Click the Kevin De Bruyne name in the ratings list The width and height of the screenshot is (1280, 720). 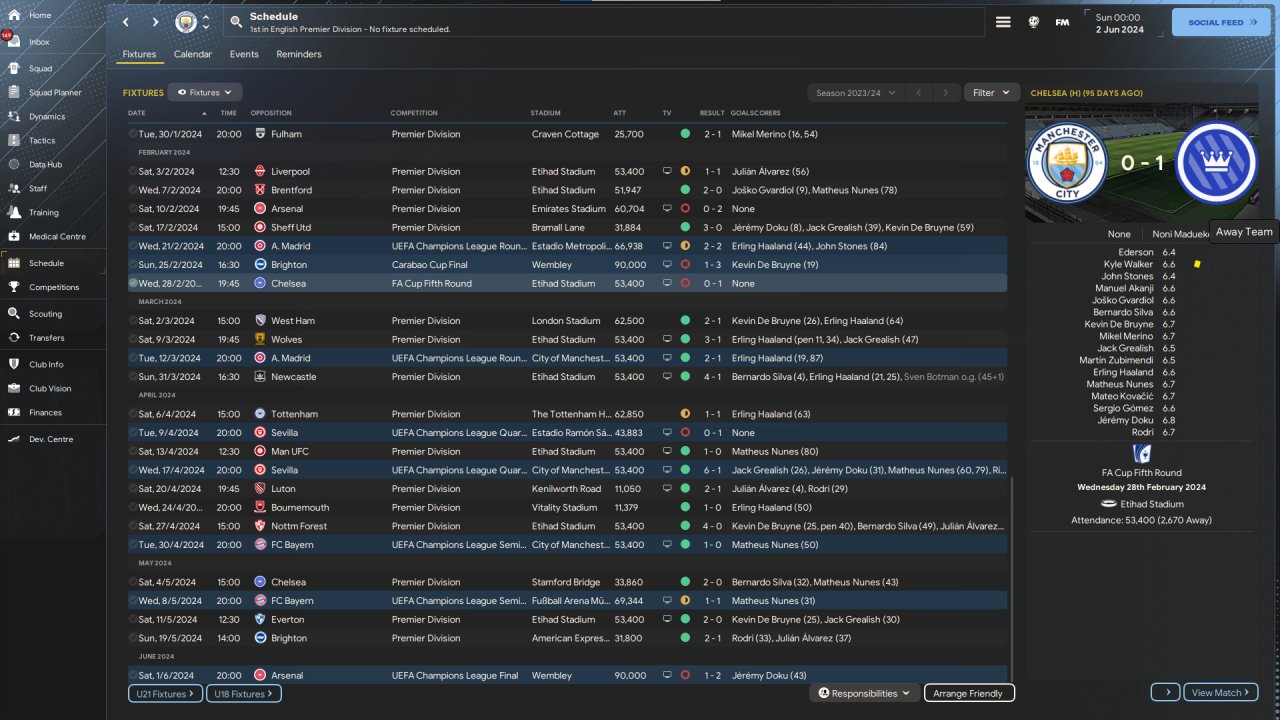pos(1119,324)
